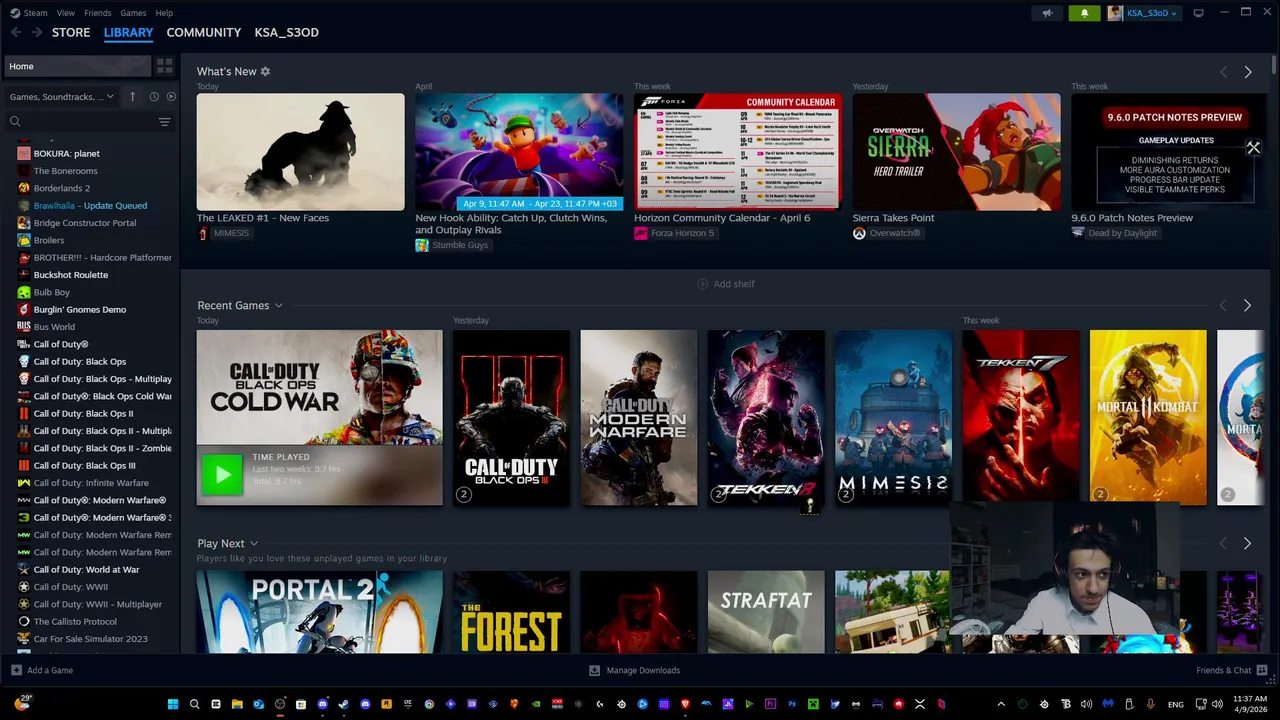Click the Forza Horizon 5 source icon
The width and height of the screenshot is (1280, 720).
pyautogui.click(x=640, y=233)
